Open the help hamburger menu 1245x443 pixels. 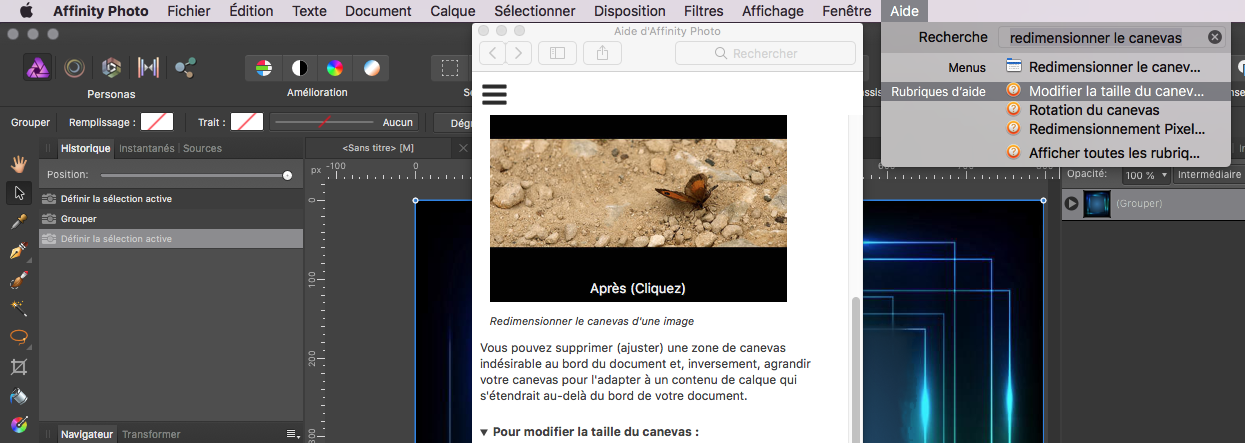pos(494,95)
